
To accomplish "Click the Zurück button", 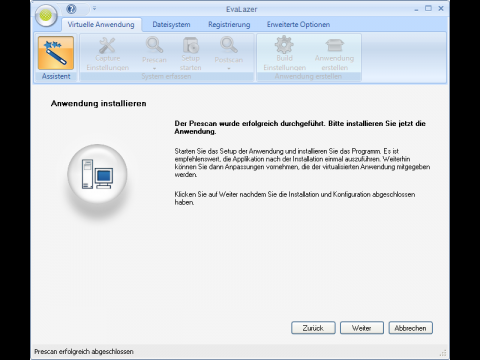I will [313, 328].
